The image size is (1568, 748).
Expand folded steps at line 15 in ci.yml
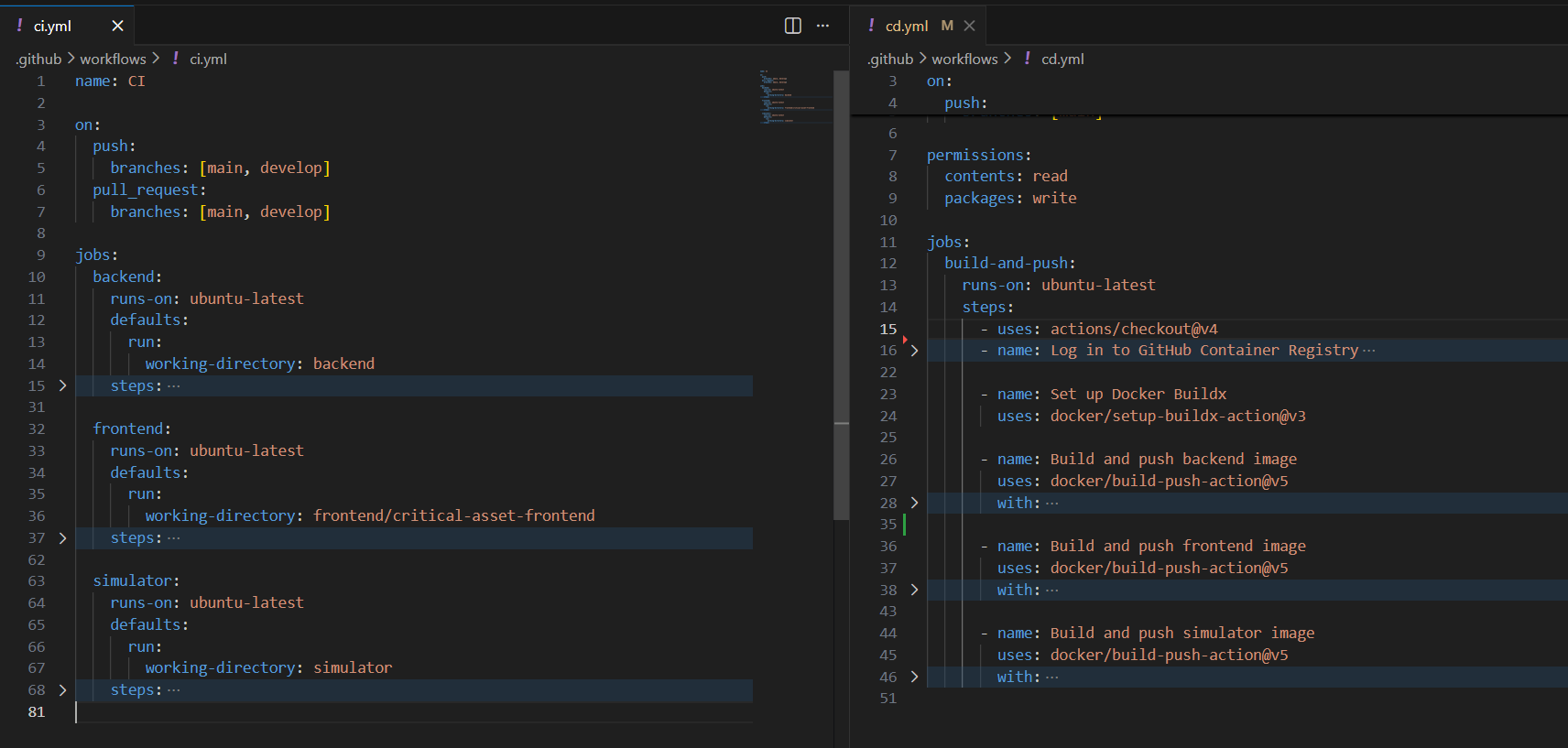62,385
